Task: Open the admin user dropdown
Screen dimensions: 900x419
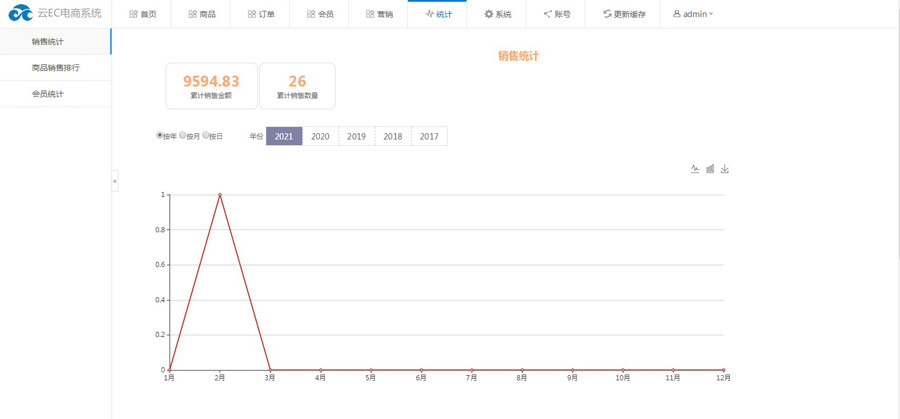Action: (693, 14)
